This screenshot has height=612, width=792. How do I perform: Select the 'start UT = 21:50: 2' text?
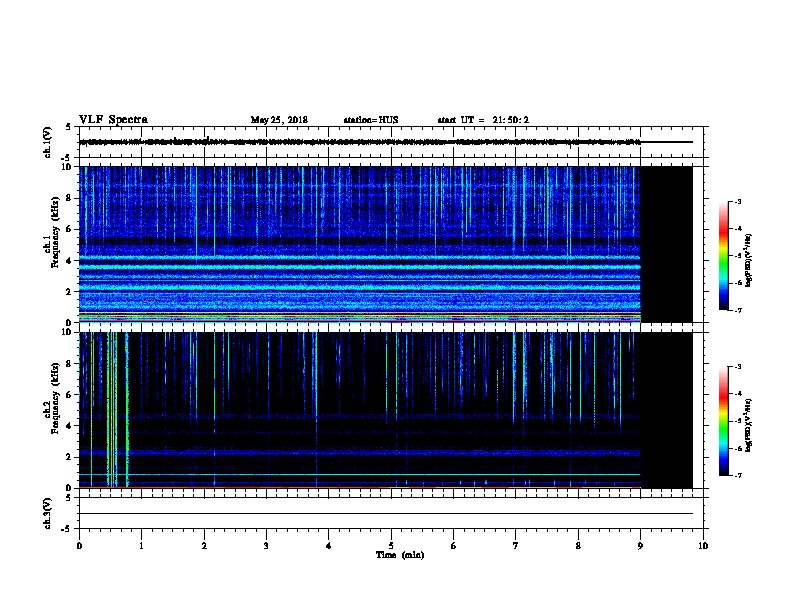tap(483, 120)
